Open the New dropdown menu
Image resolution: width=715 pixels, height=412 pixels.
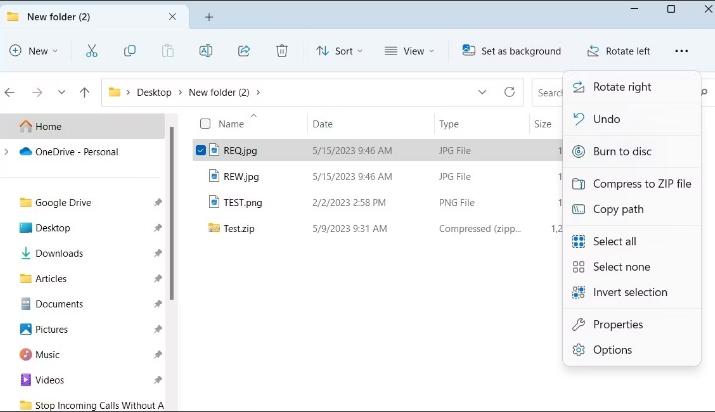tap(34, 51)
